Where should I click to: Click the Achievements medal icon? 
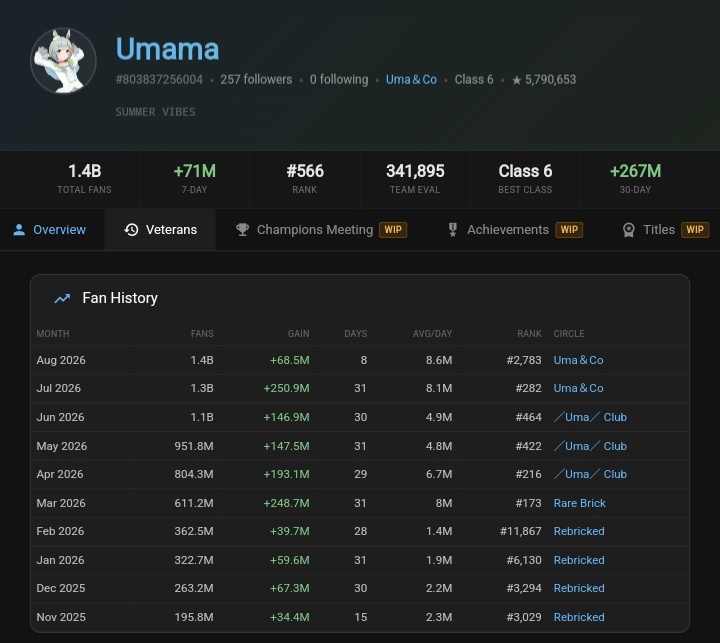pyautogui.click(x=453, y=230)
